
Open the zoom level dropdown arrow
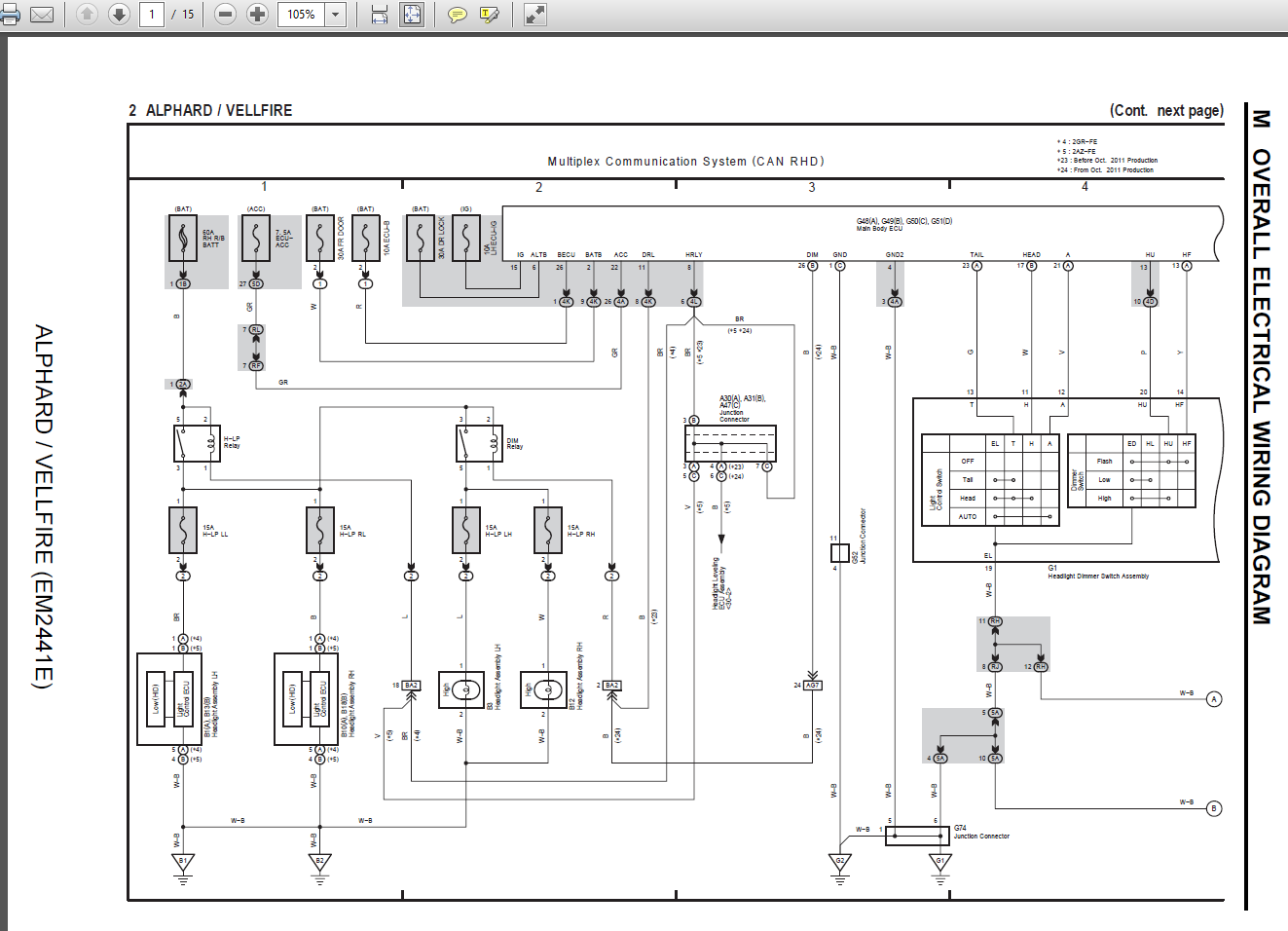coord(336,15)
